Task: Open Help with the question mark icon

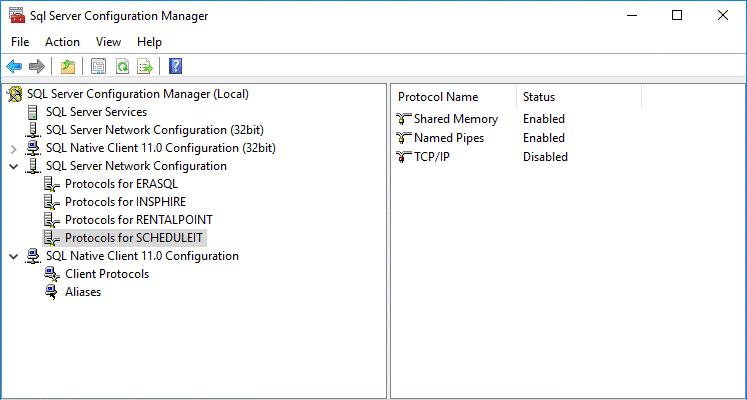Action: pos(176,67)
